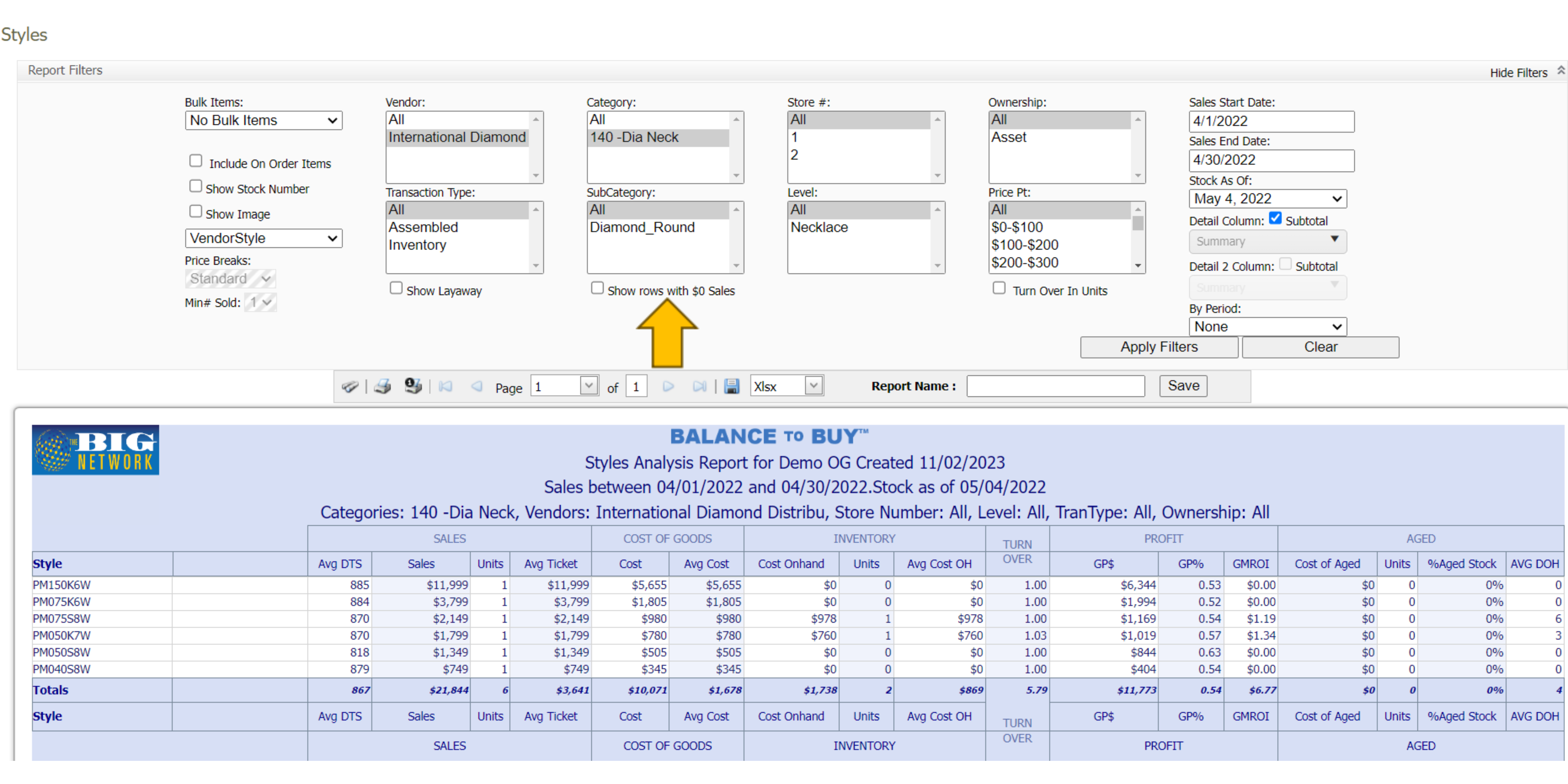
Task: Go to previous report page
Action: [477, 387]
